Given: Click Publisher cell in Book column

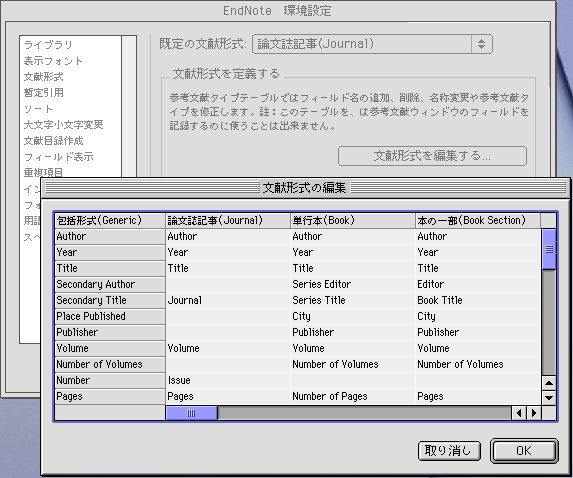Looking at the screenshot, I should (x=353, y=333).
